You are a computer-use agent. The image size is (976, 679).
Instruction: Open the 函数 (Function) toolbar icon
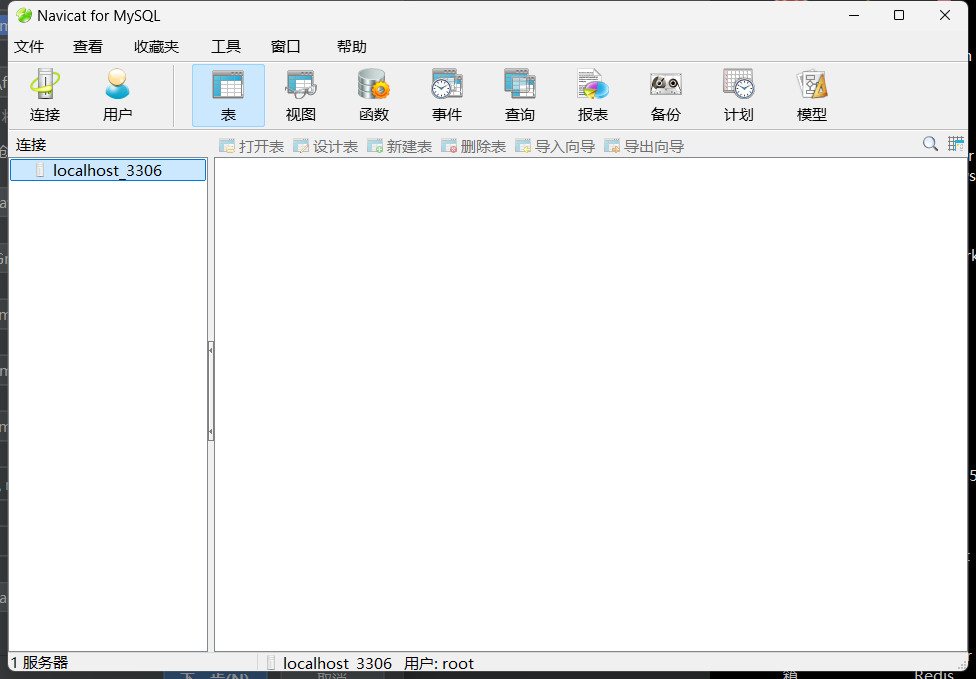point(373,95)
